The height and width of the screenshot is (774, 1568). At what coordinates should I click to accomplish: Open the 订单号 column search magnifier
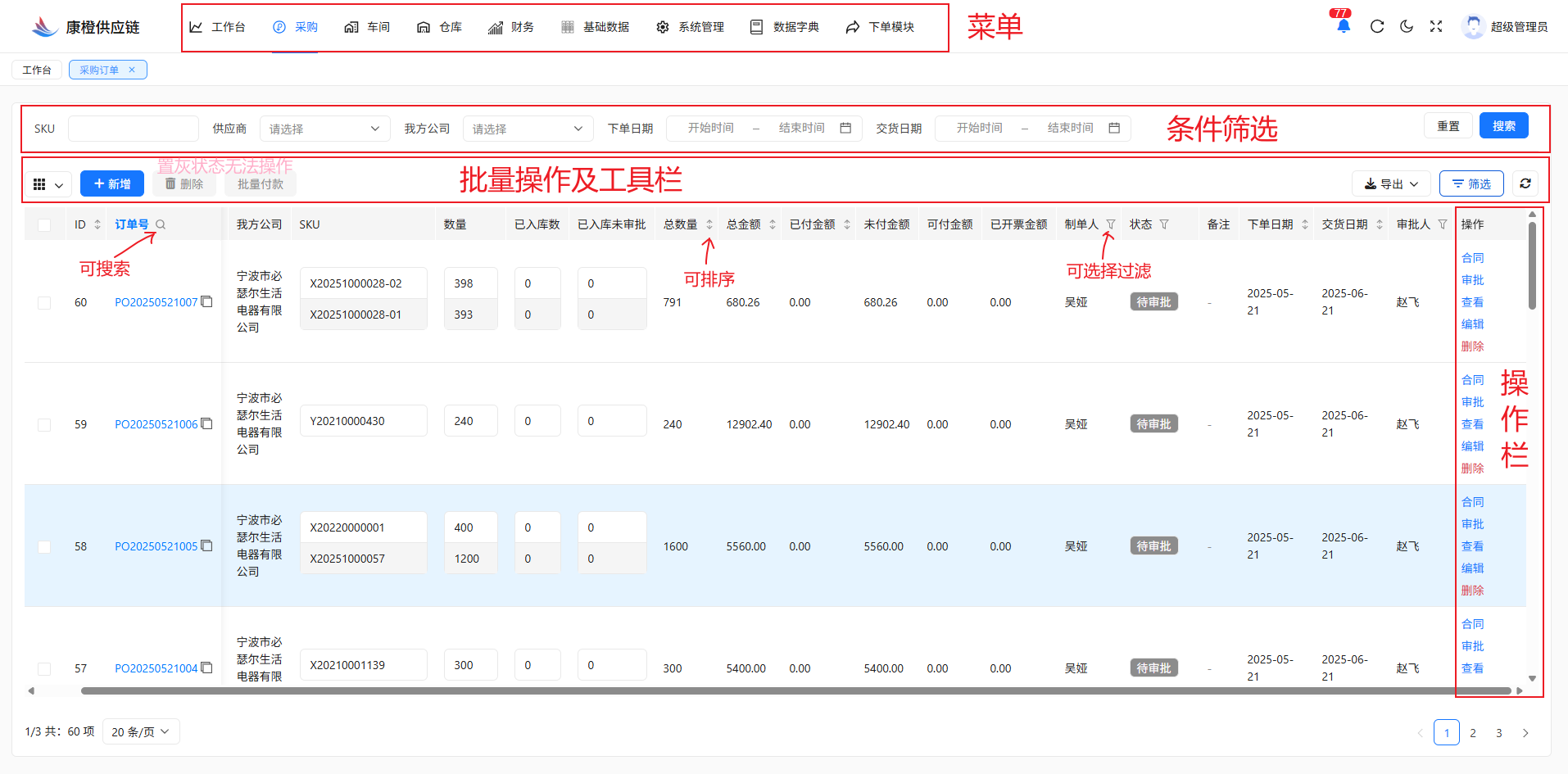(161, 223)
